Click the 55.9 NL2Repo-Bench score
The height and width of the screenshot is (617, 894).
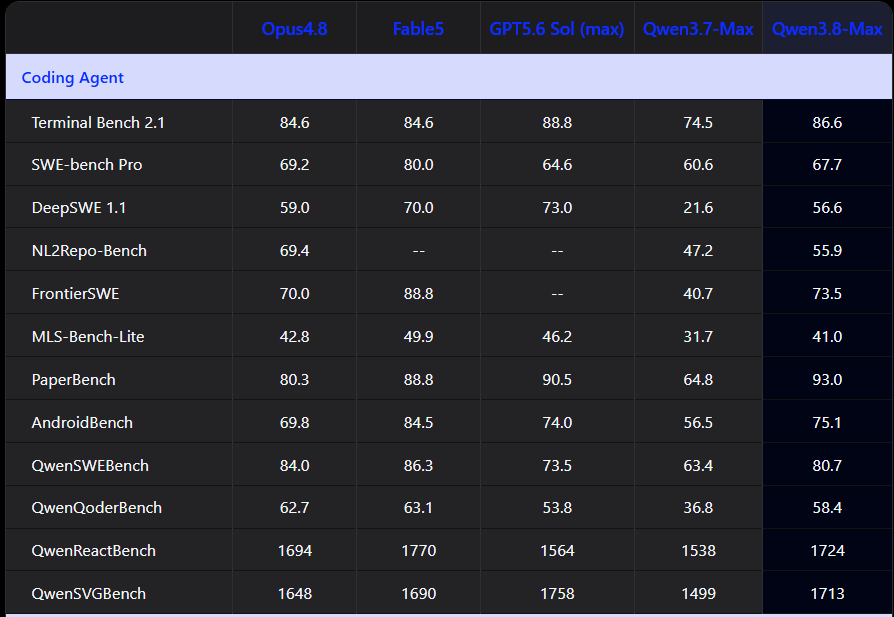pos(827,251)
